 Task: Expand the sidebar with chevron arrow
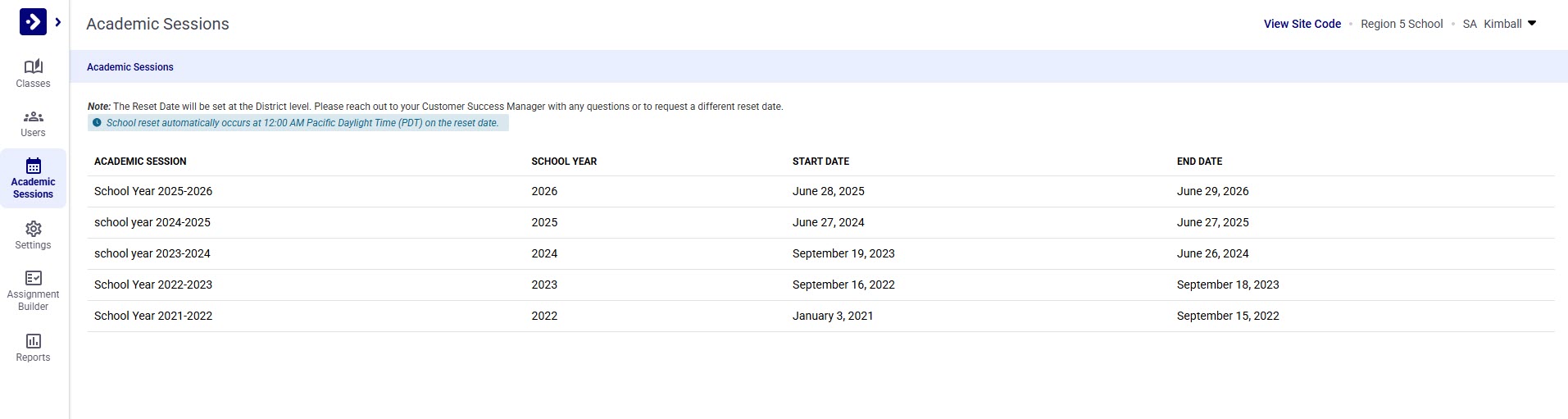tap(58, 22)
